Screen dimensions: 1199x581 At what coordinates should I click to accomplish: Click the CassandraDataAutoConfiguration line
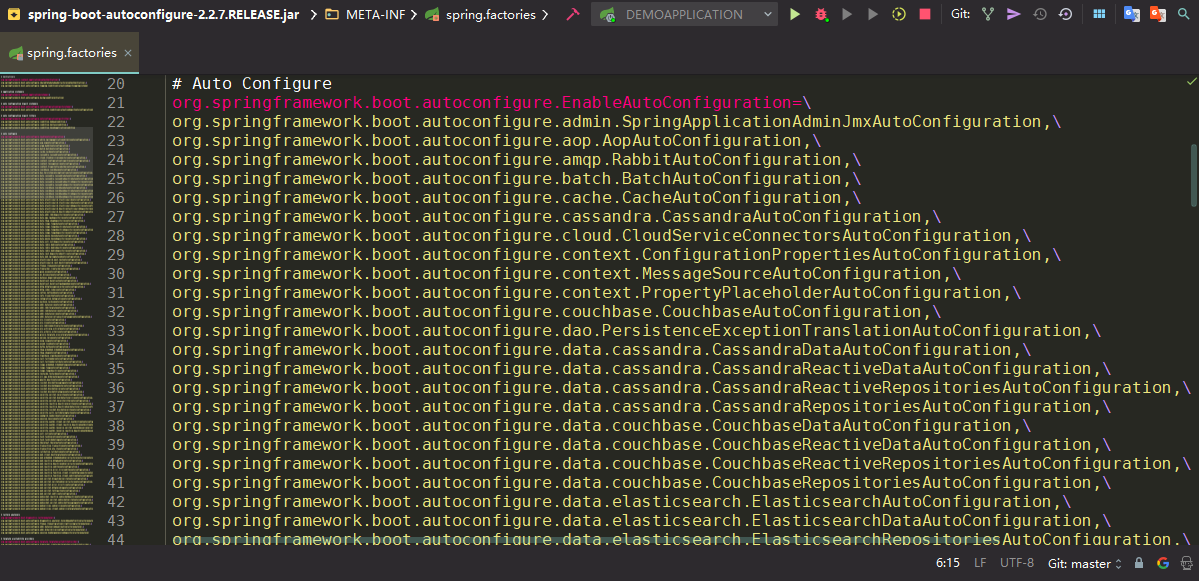tap(601, 349)
